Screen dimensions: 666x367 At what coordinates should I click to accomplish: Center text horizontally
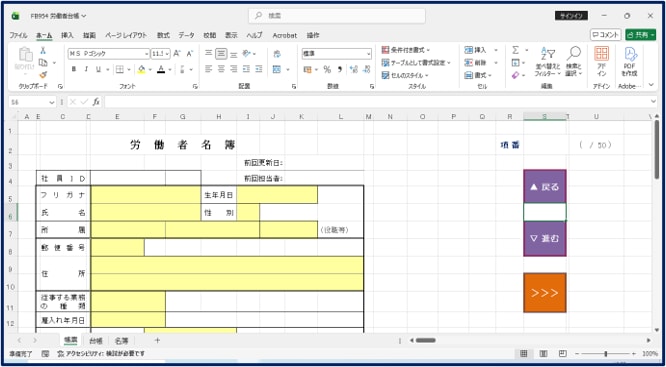click(221, 69)
